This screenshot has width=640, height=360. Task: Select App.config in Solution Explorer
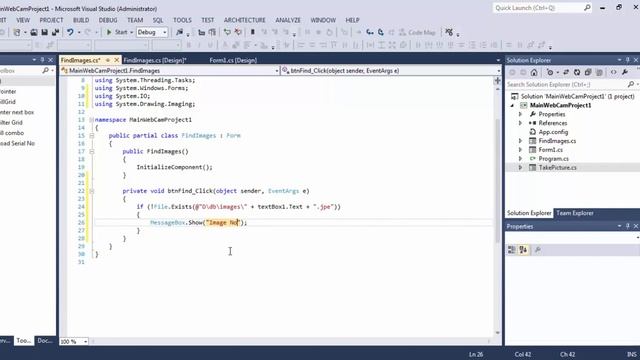pyautogui.click(x=553, y=132)
